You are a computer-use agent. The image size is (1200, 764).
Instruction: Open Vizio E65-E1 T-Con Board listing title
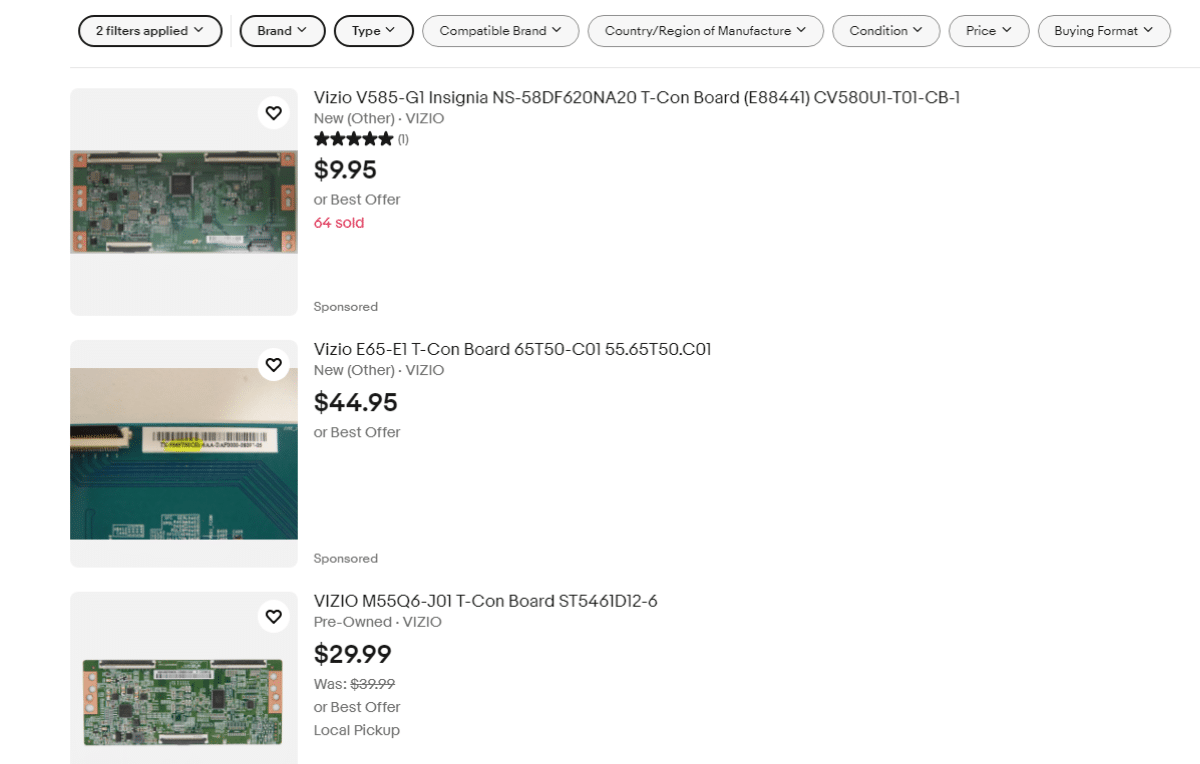(512, 349)
